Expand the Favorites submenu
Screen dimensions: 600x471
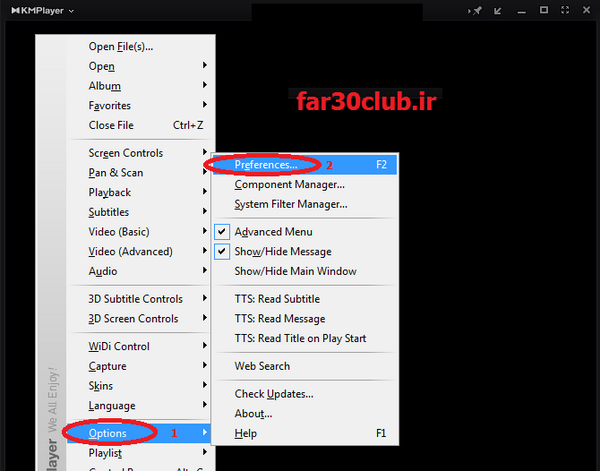coord(140,106)
